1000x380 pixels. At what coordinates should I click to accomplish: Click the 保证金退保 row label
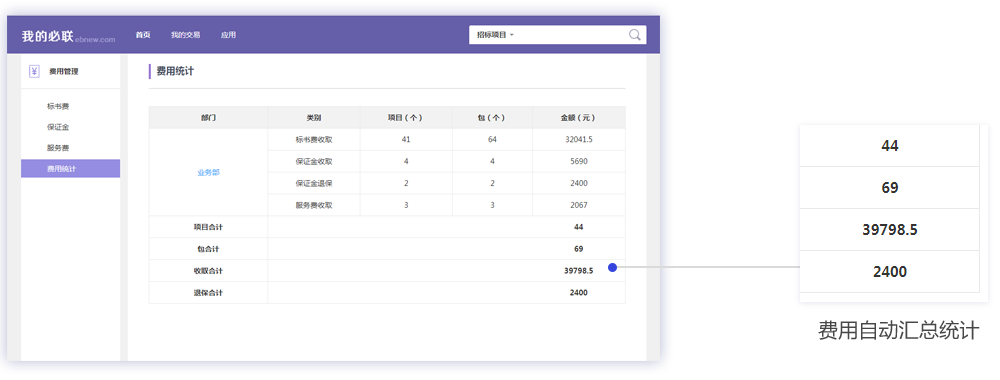(x=314, y=184)
